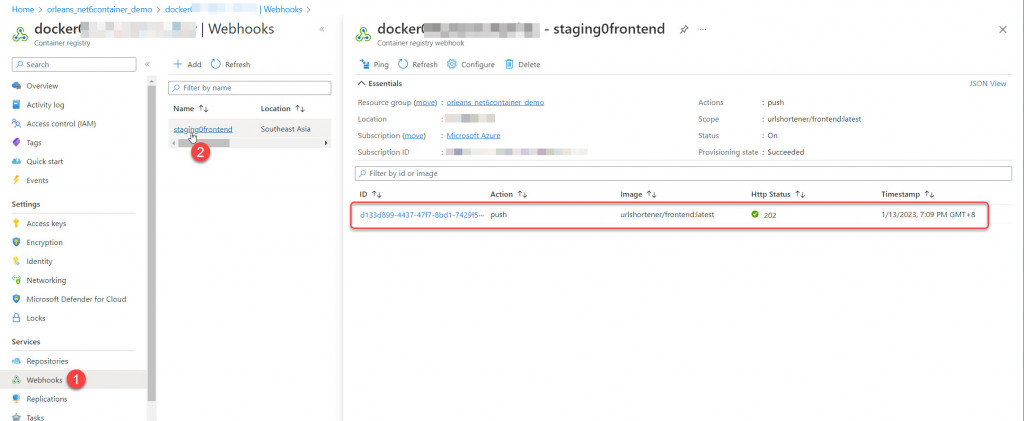Click move link beside Resource group
This screenshot has width=1024, height=421.
[x=425, y=102]
